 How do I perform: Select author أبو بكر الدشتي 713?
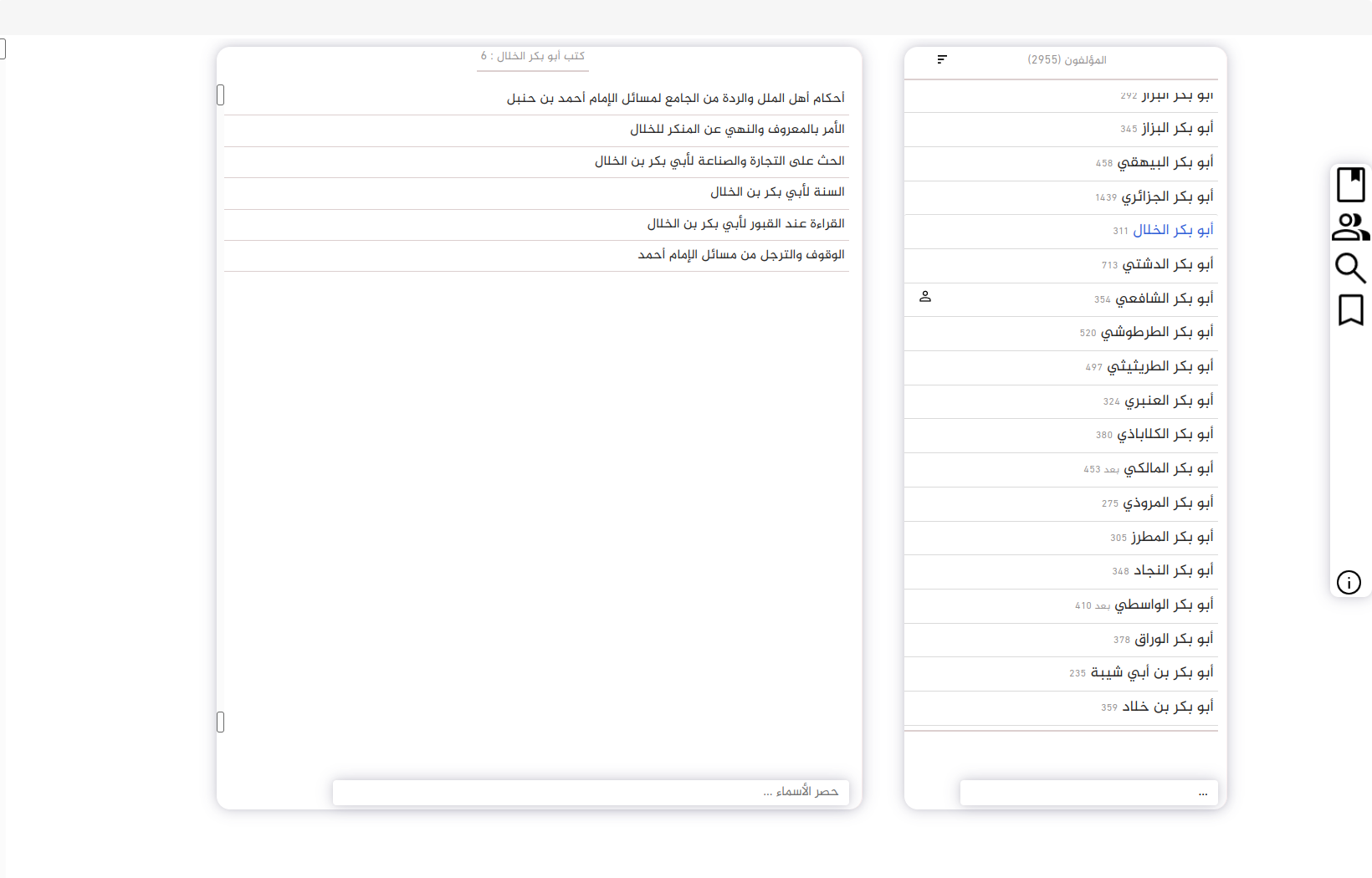click(1061, 265)
